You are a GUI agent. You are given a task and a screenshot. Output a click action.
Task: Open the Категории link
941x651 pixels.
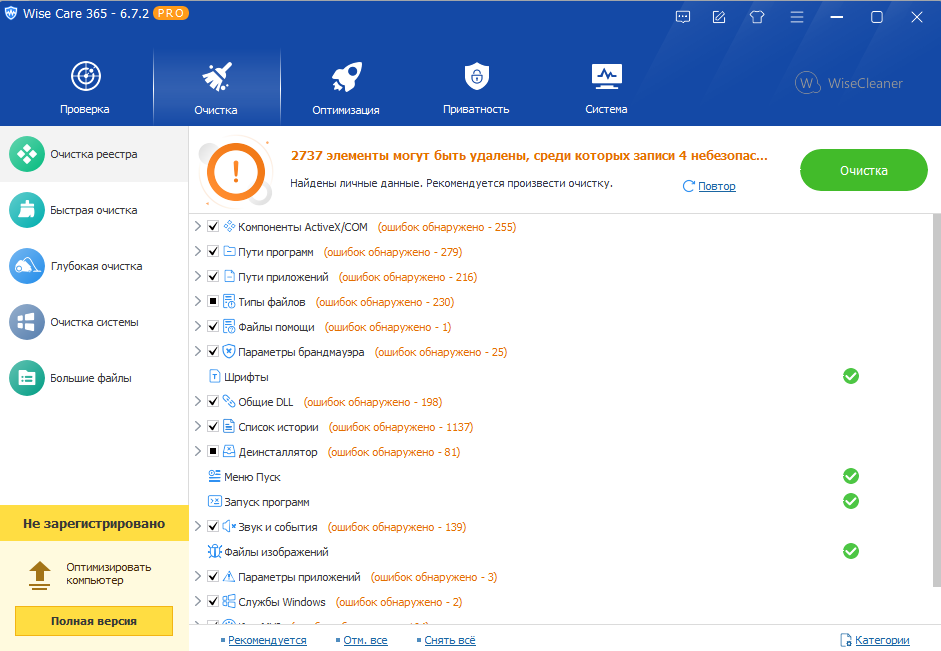pyautogui.click(x=882, y=640)
